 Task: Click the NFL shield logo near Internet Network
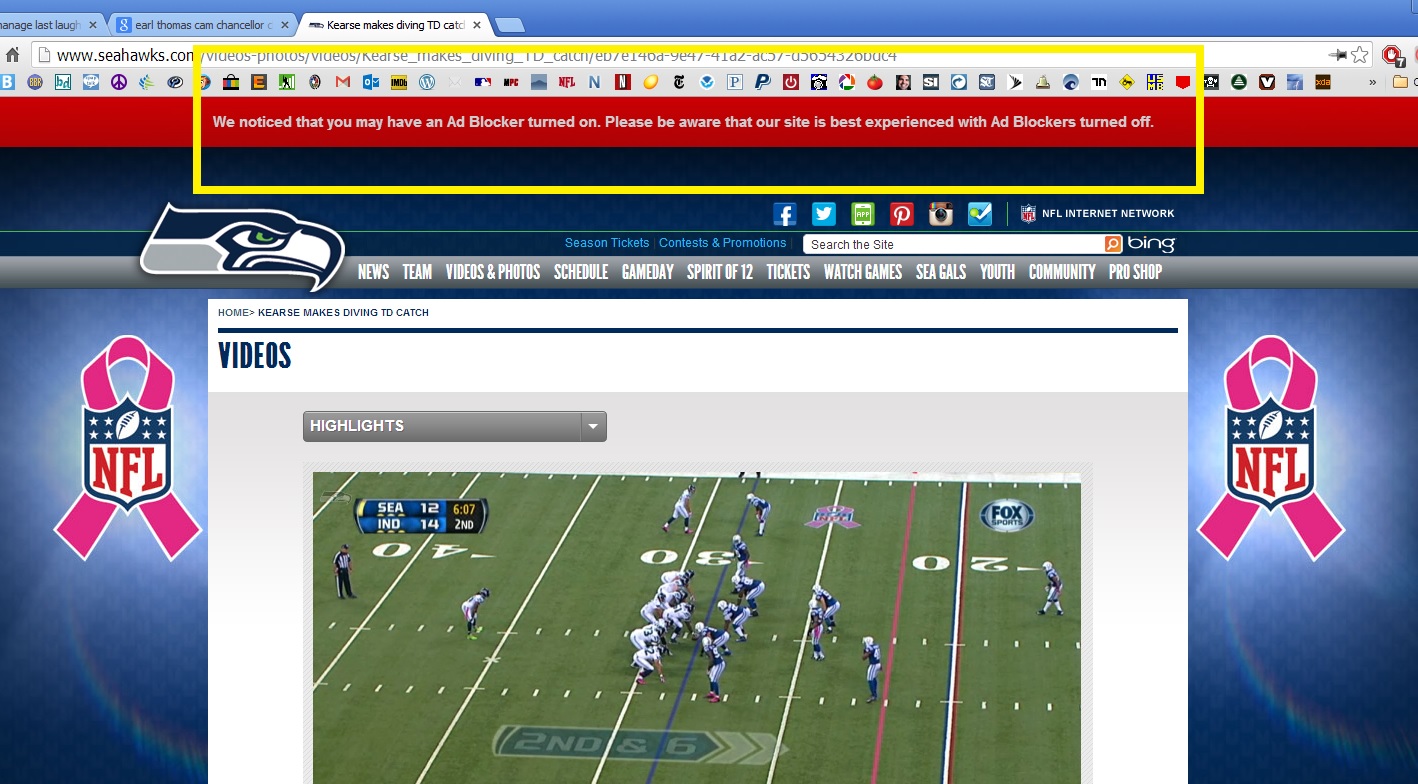point(1026,213)
